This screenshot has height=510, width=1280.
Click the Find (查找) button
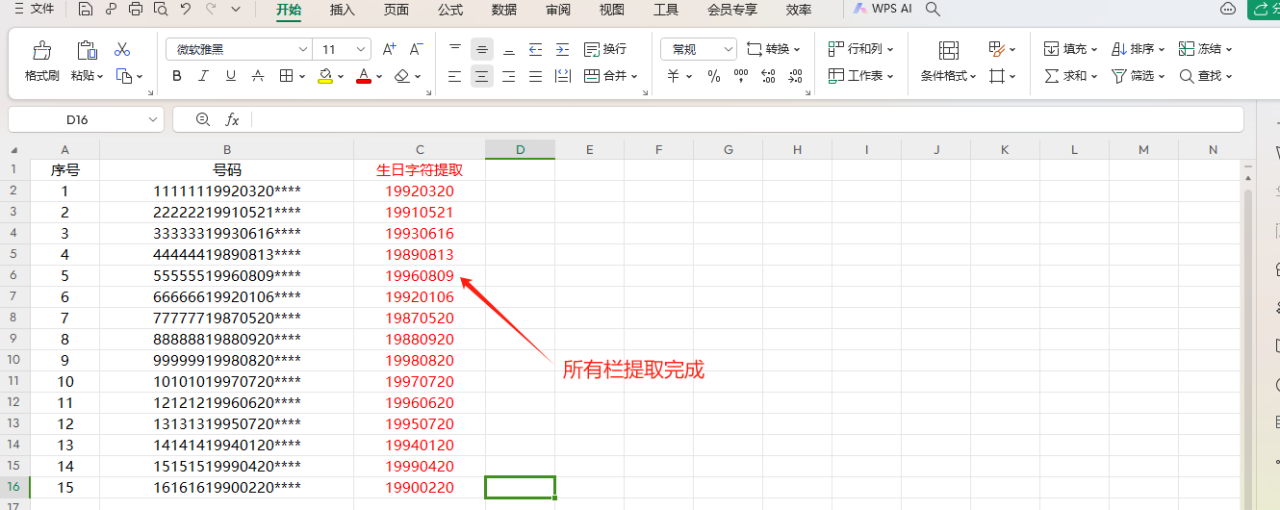(1205, 76)
